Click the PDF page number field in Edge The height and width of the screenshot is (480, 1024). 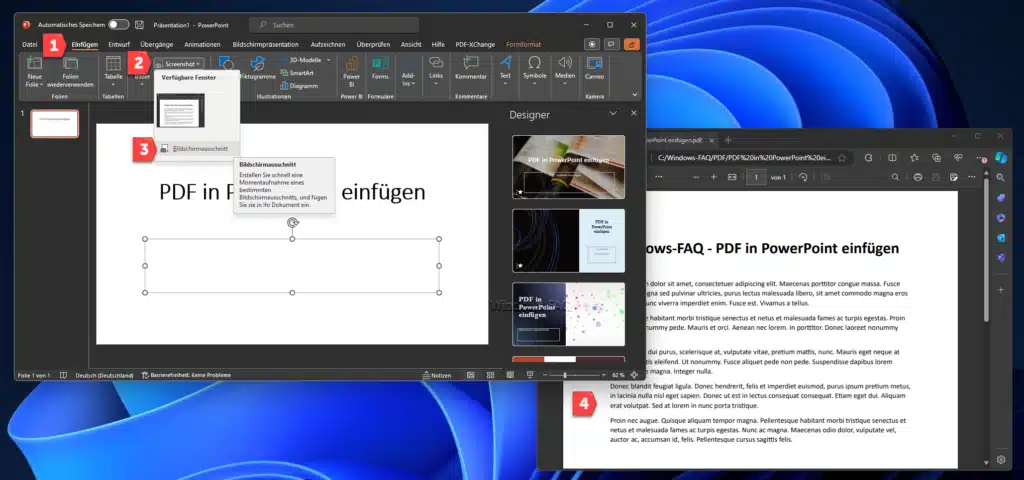[756, 177]
